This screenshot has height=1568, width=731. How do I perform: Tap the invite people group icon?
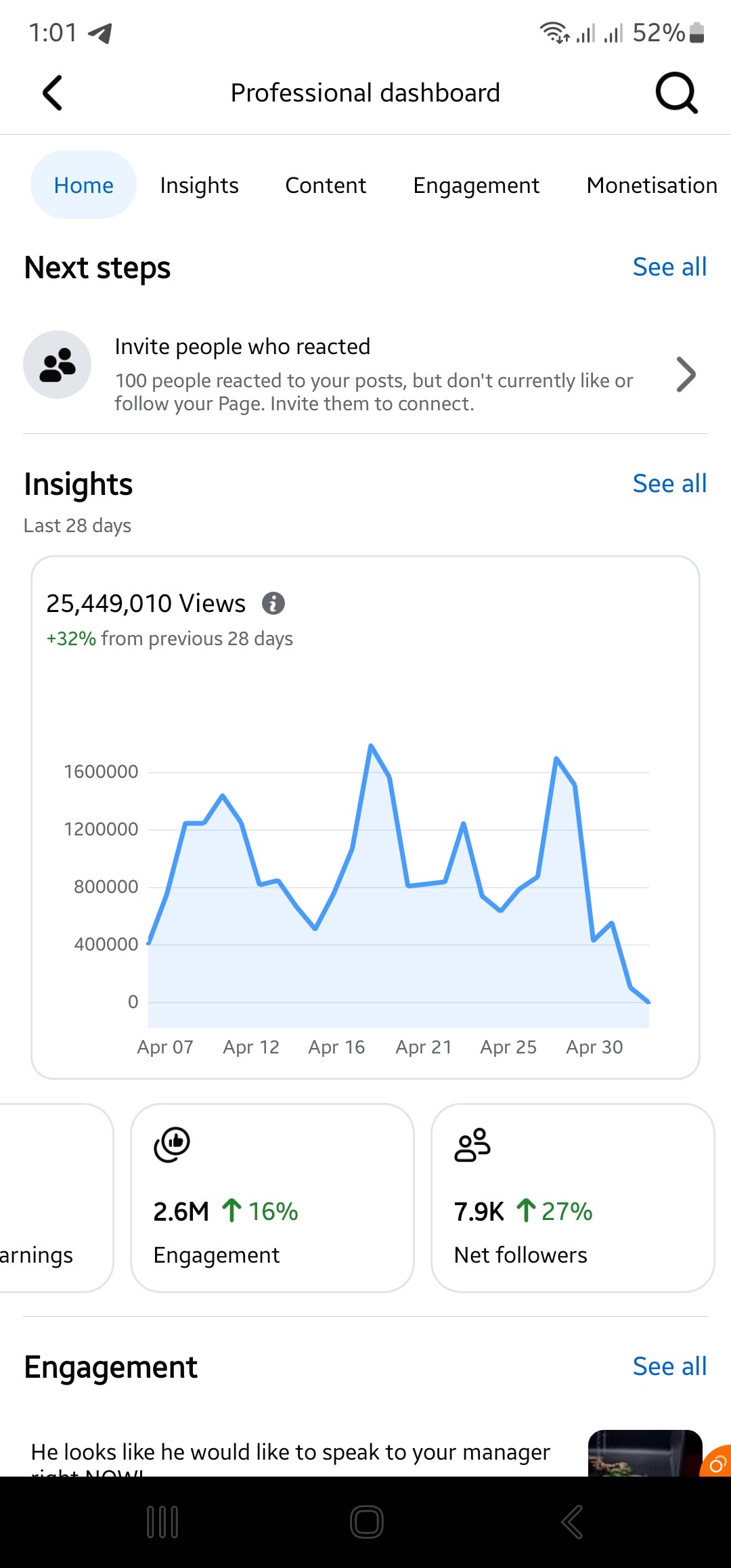pos(58,364)
